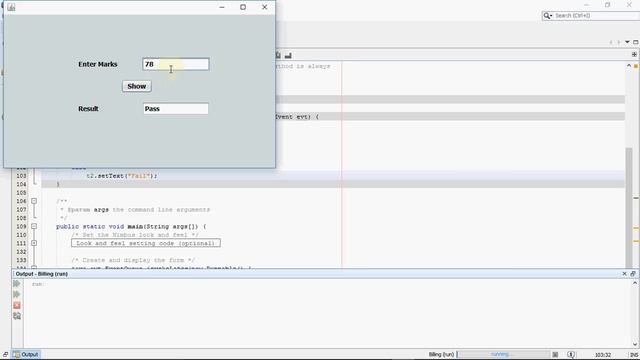
Task: Open the search magnifier dropdown
Action: (x=547, y=16)
